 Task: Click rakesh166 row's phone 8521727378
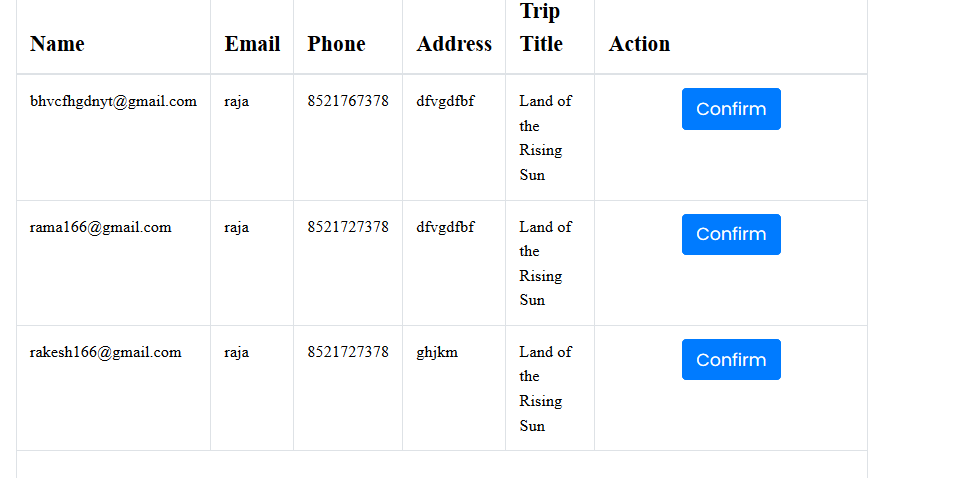click(x=348, y=352)
